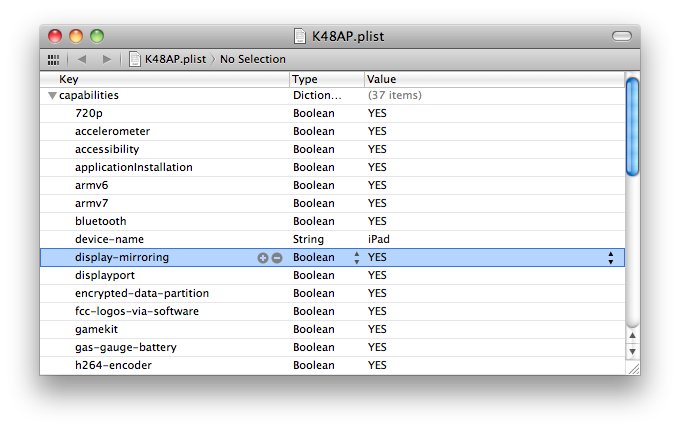Add a row with the plus icon
This screenshot has height=430, width=680.
[262, 258]
